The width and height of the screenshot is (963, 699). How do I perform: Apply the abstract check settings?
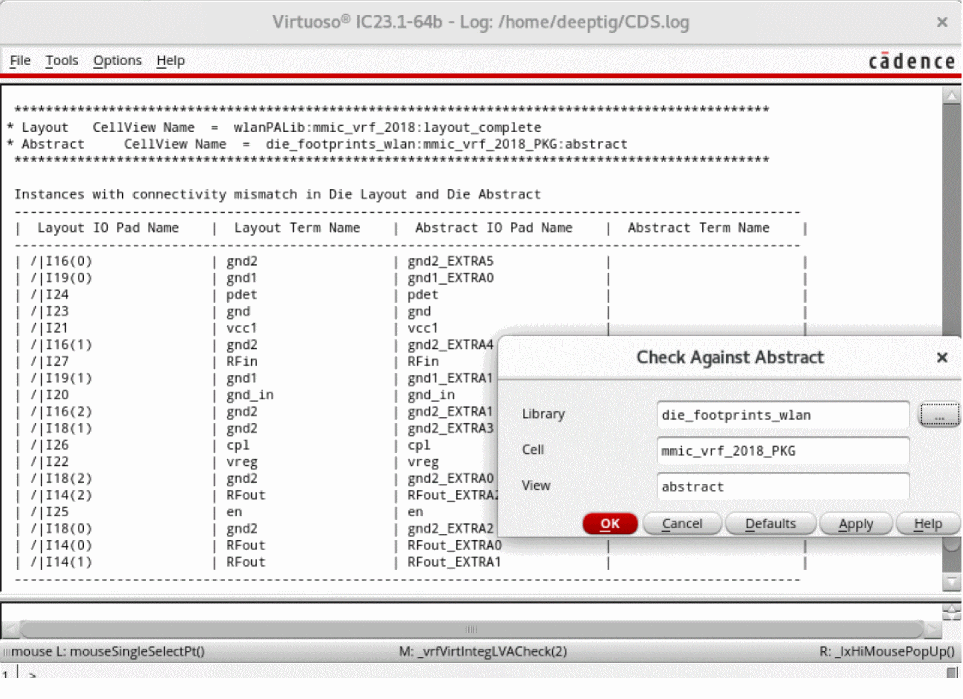[856, 523]
